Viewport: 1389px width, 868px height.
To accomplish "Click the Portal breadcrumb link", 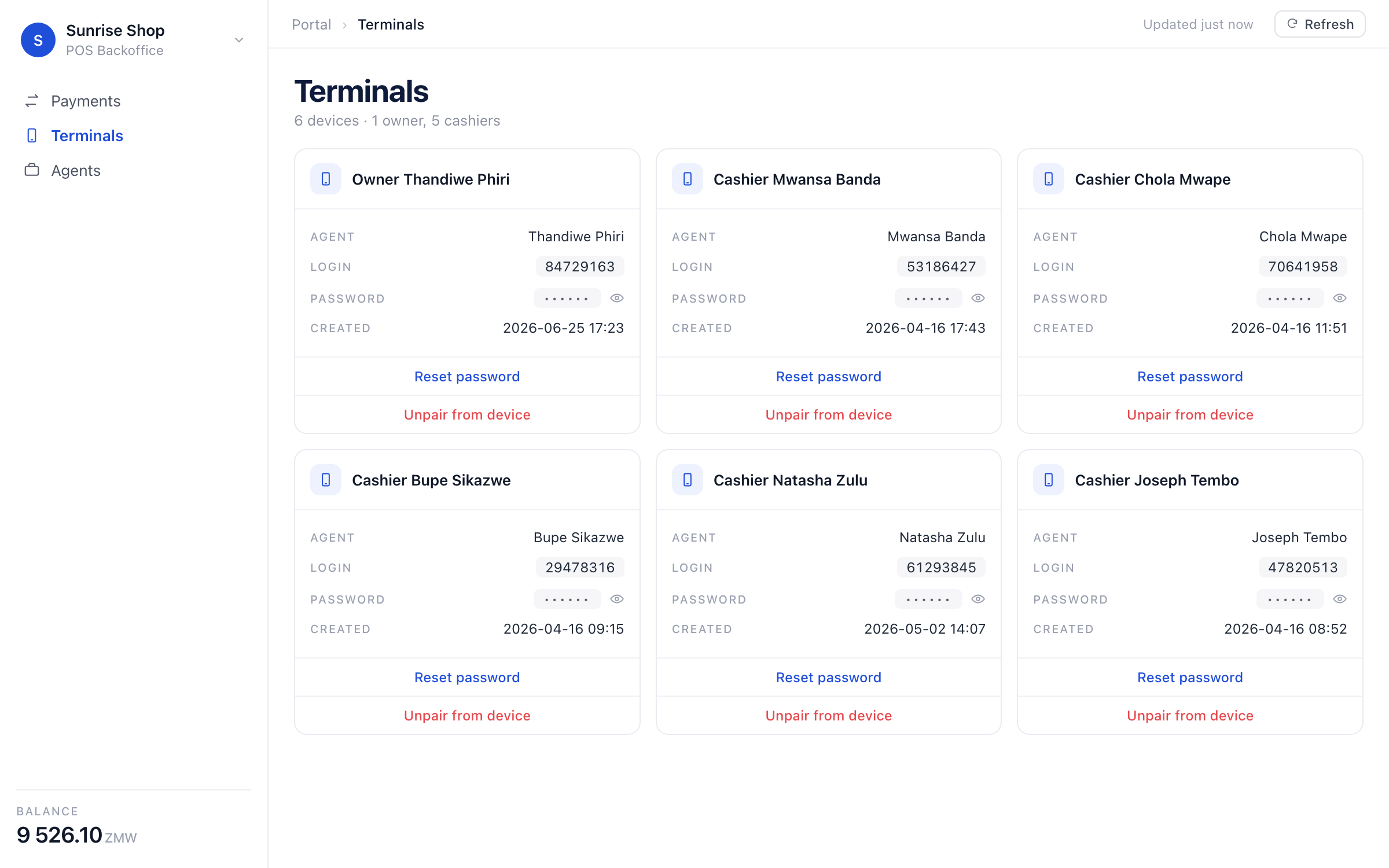I will (311, 24).
